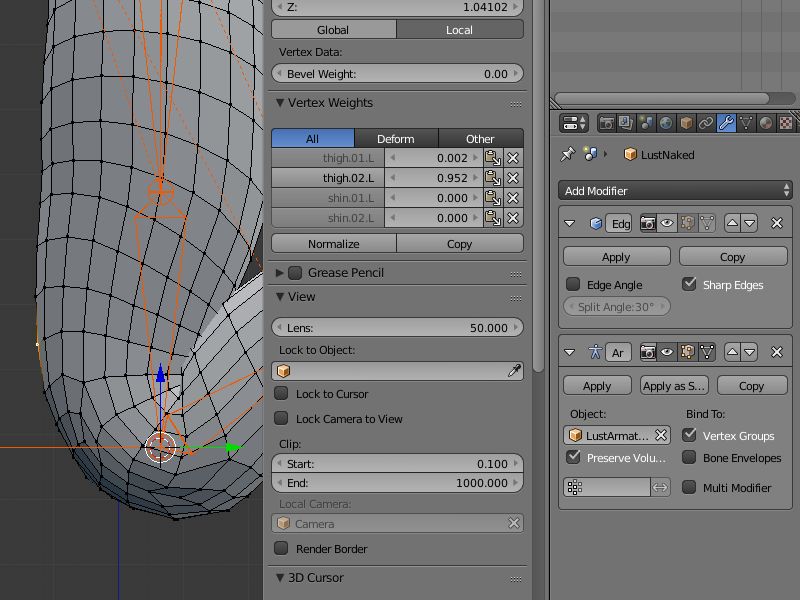Select the Texture properties checkered icon
The image size is (800, 600).
pos(788,123)
